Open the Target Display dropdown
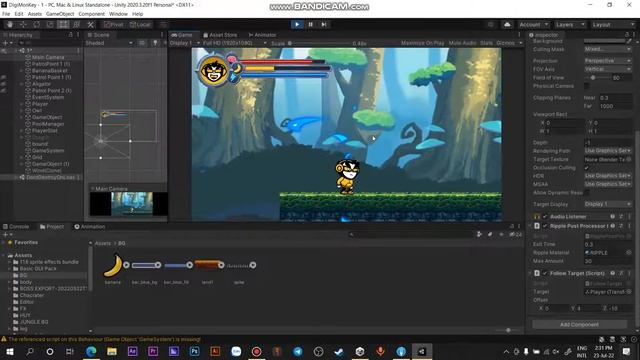 (607, 204)
